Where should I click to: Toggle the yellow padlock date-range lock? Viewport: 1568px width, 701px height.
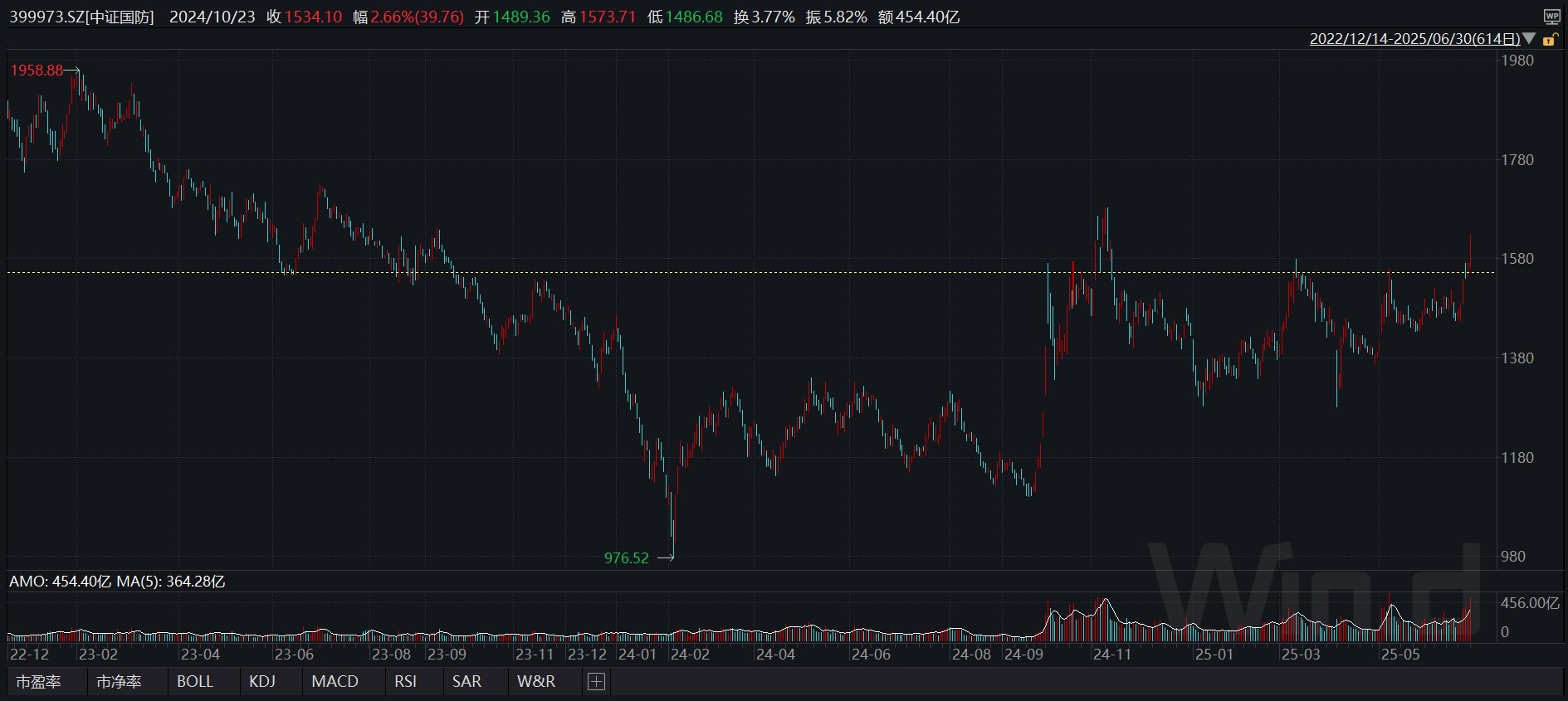[1550, 39]
